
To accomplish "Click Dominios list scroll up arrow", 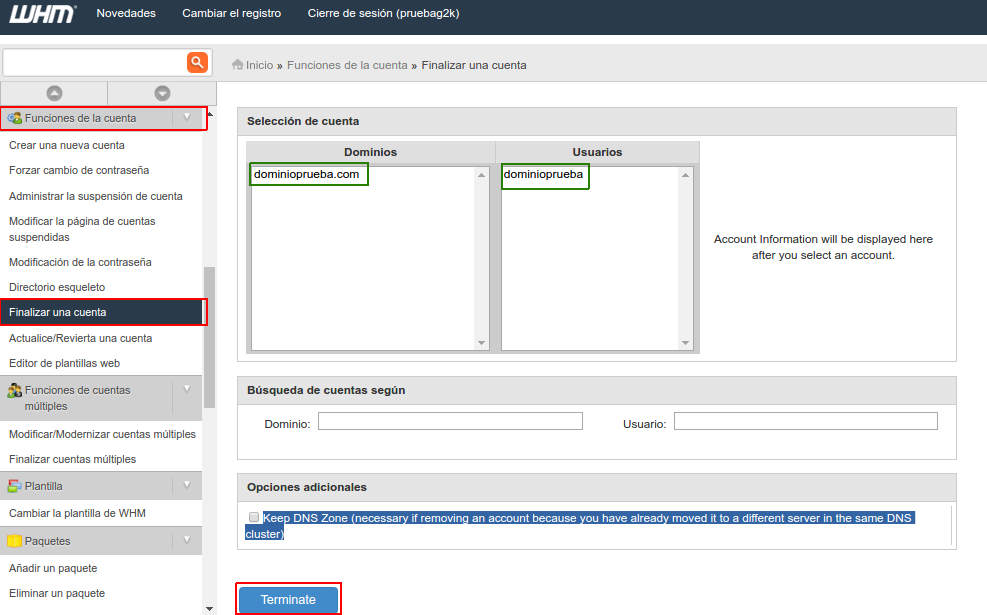I will [x=482, y=175].
